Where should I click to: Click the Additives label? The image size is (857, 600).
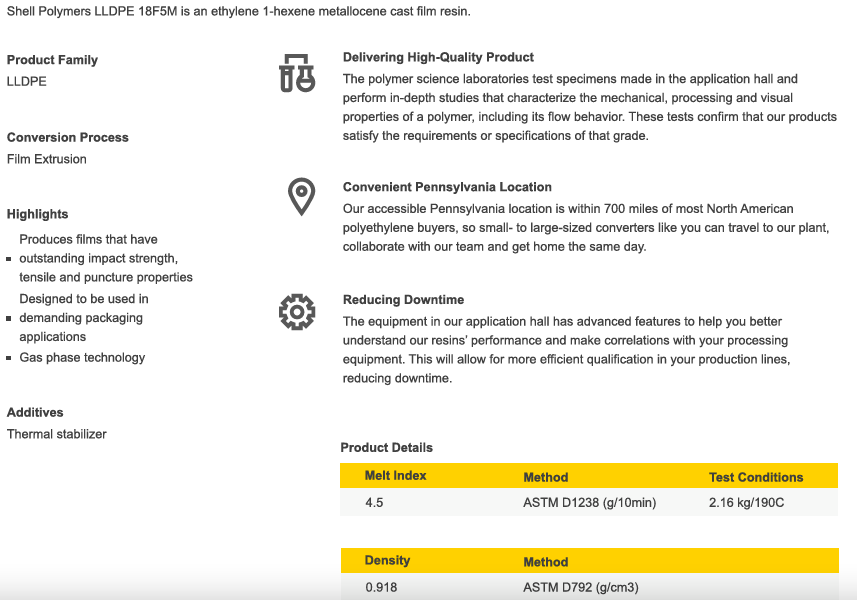35,413
